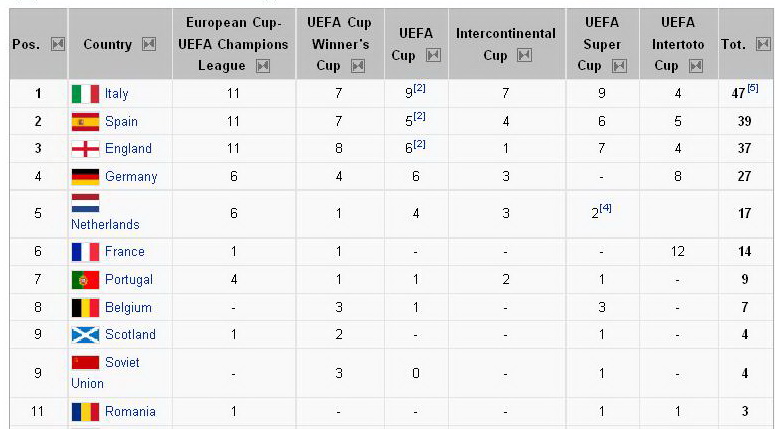
Task: Sort table by Pos. column
Action: coord(57,44)
